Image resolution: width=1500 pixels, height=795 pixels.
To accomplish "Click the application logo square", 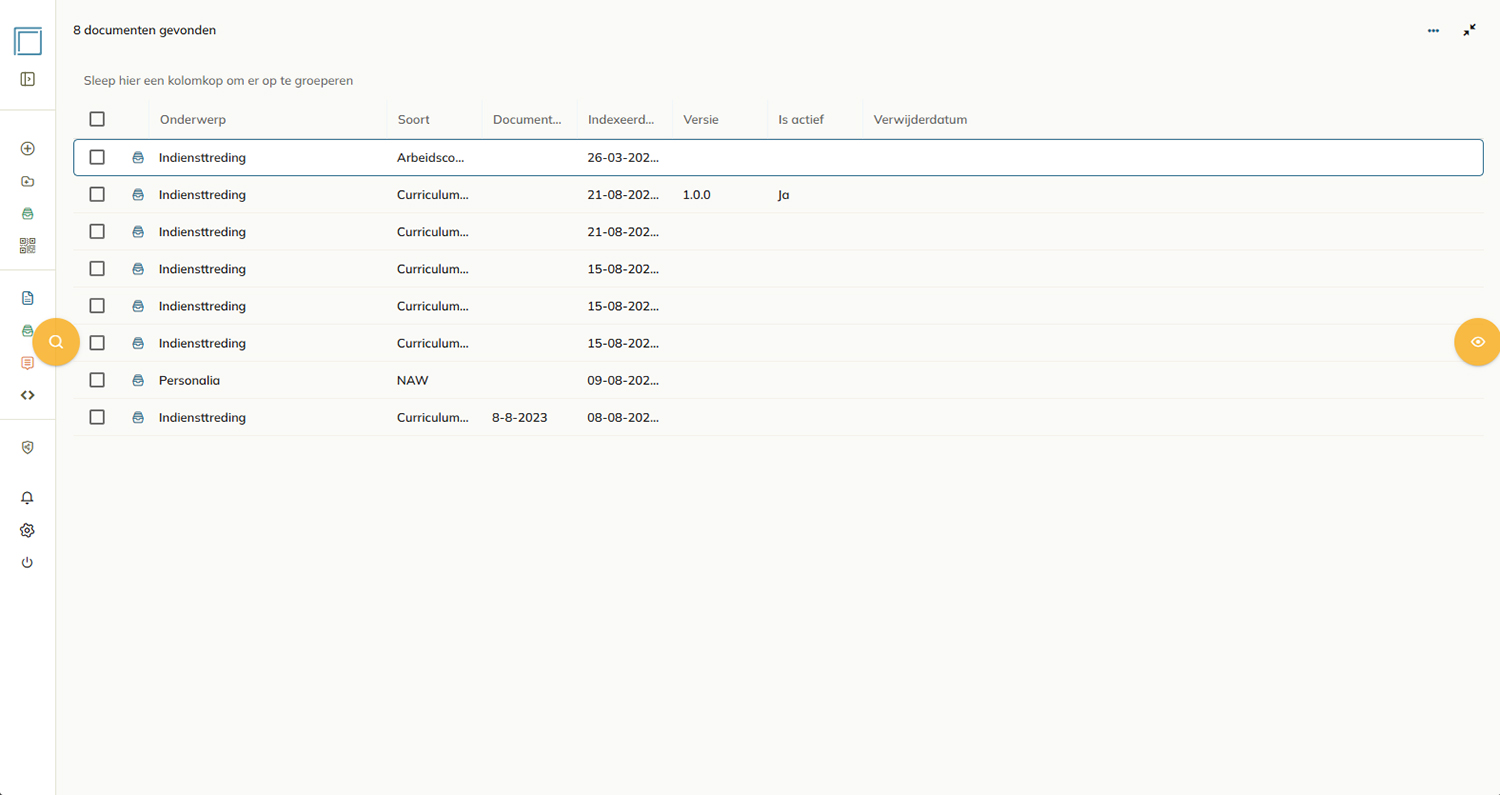I will (27, 41).
